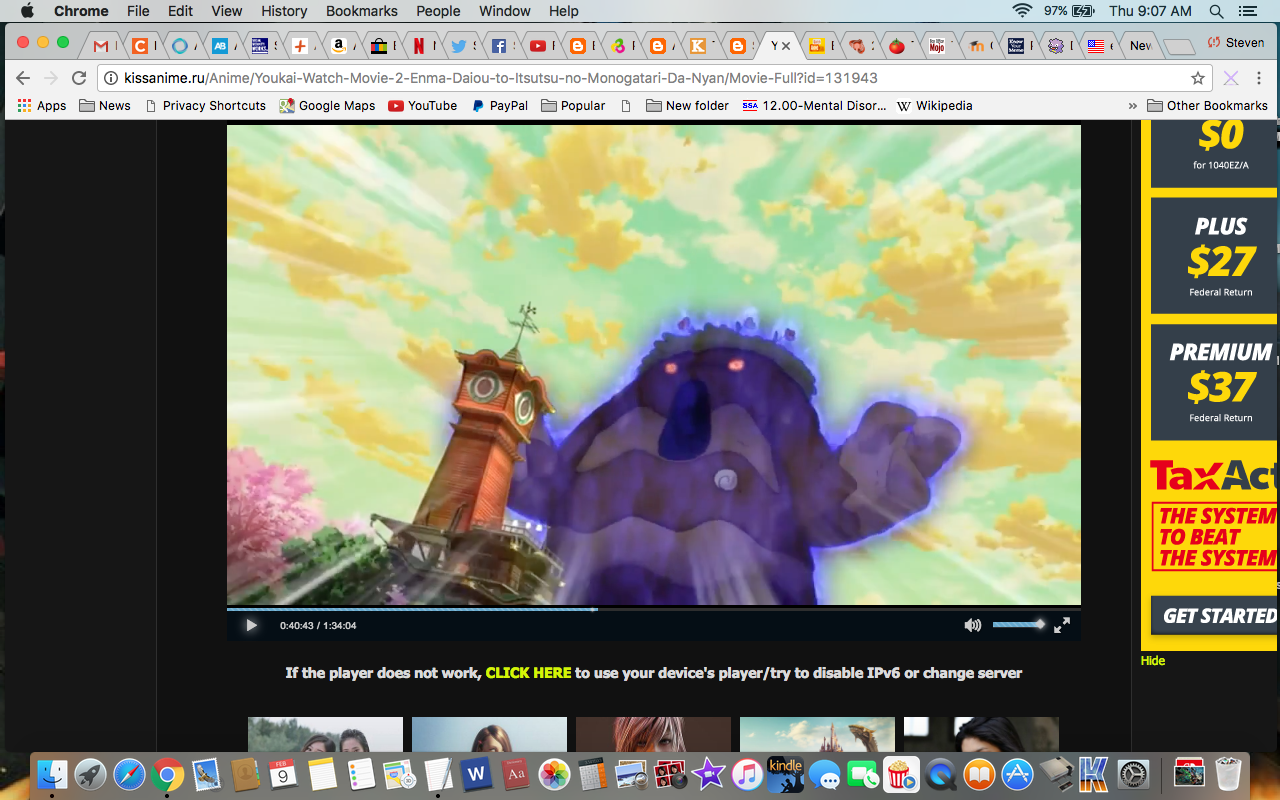Open Google Chrome from the dock
1280x800 pixels.
168,774
